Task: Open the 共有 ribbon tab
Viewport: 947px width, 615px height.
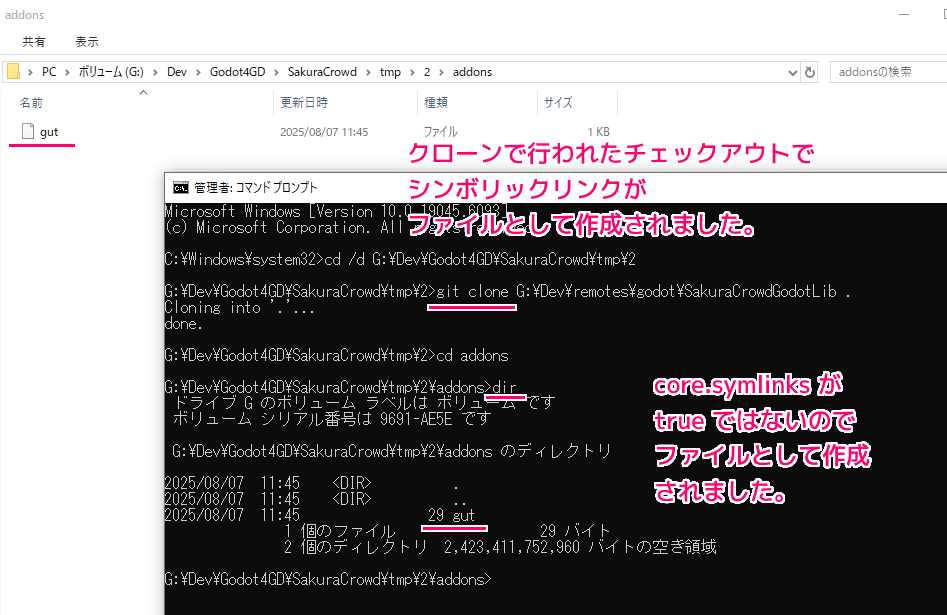Action: 34,42
